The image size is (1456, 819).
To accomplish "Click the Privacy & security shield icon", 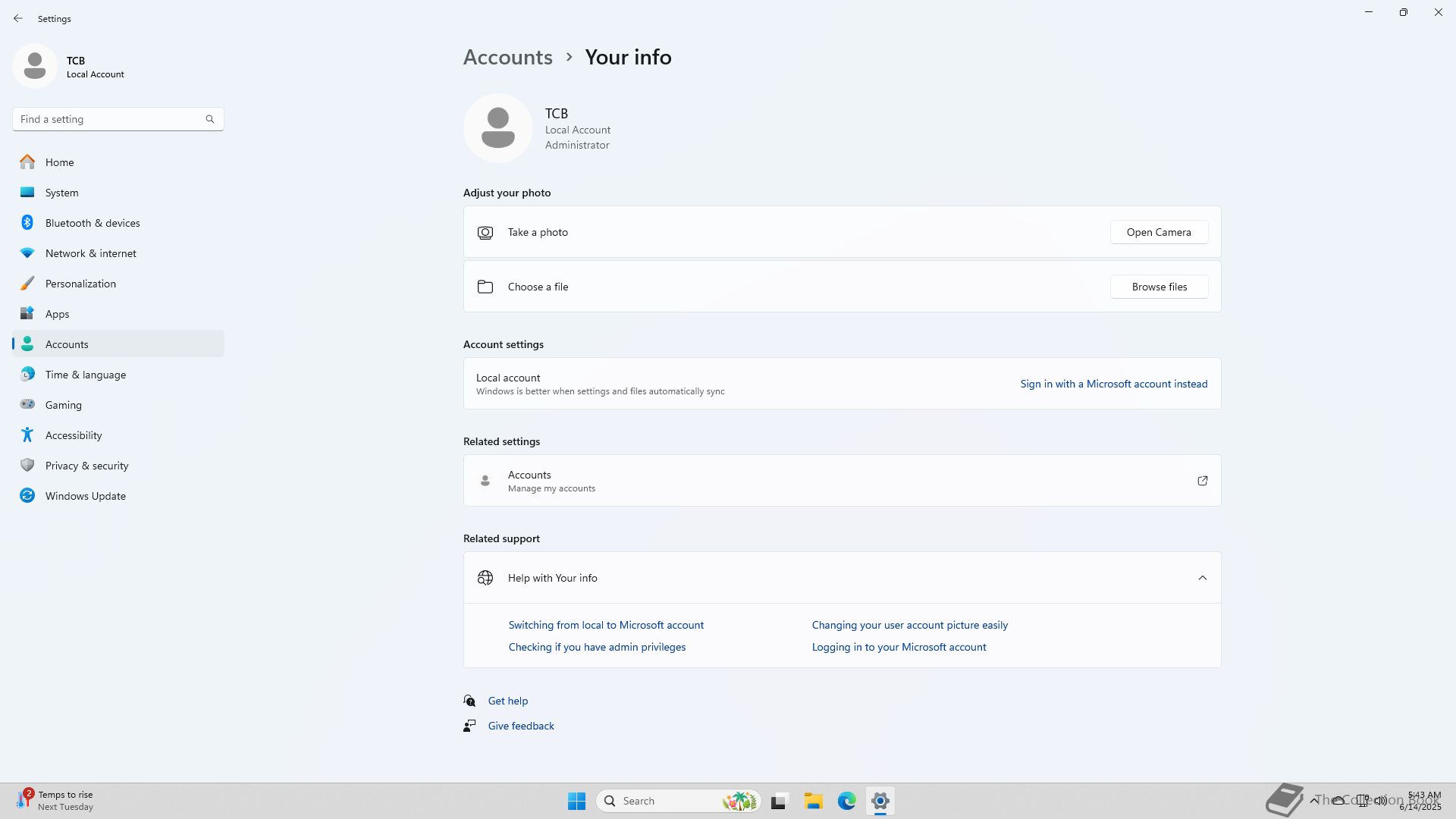I will (x=27, y=466).
